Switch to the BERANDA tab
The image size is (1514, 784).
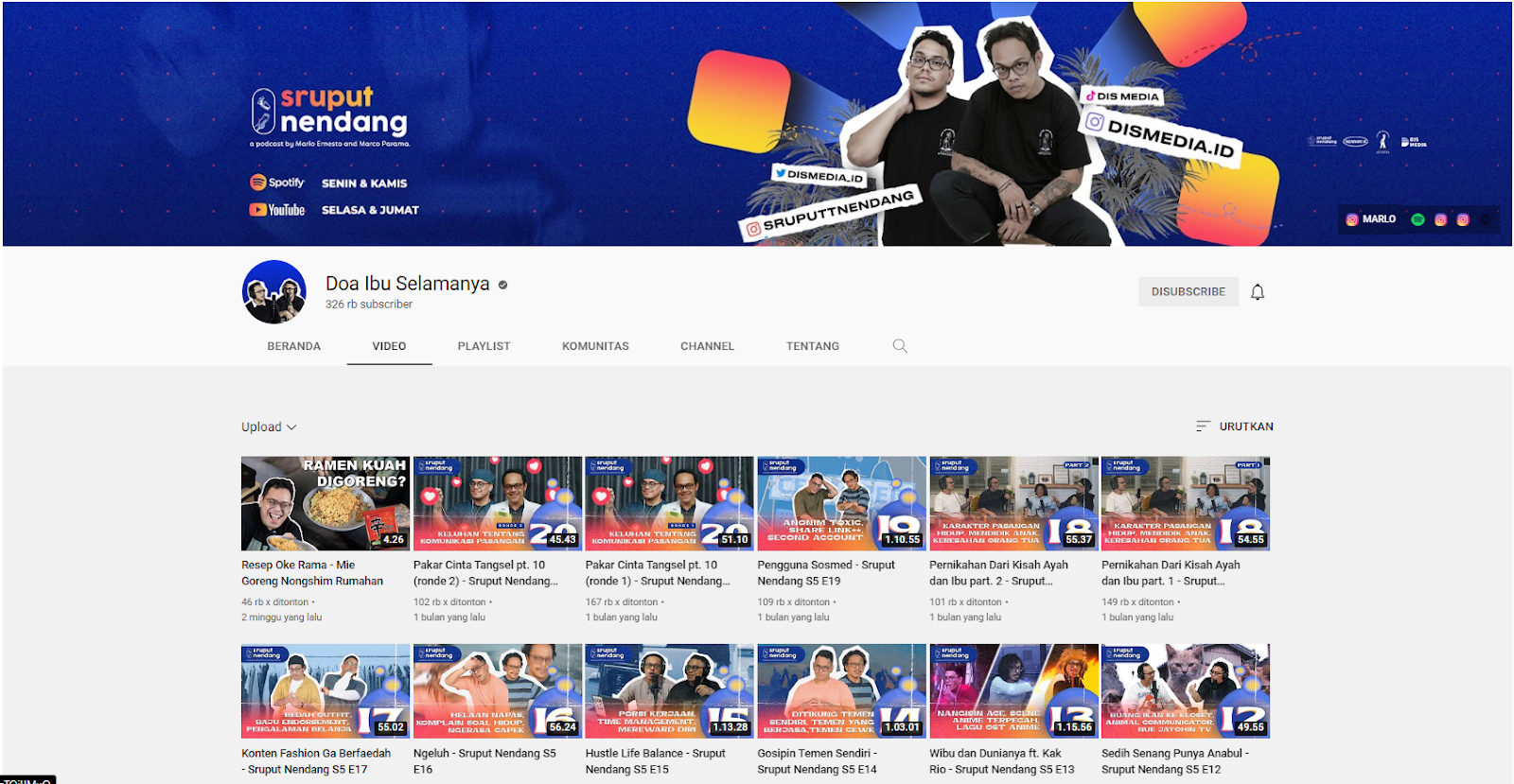(293, 346)
